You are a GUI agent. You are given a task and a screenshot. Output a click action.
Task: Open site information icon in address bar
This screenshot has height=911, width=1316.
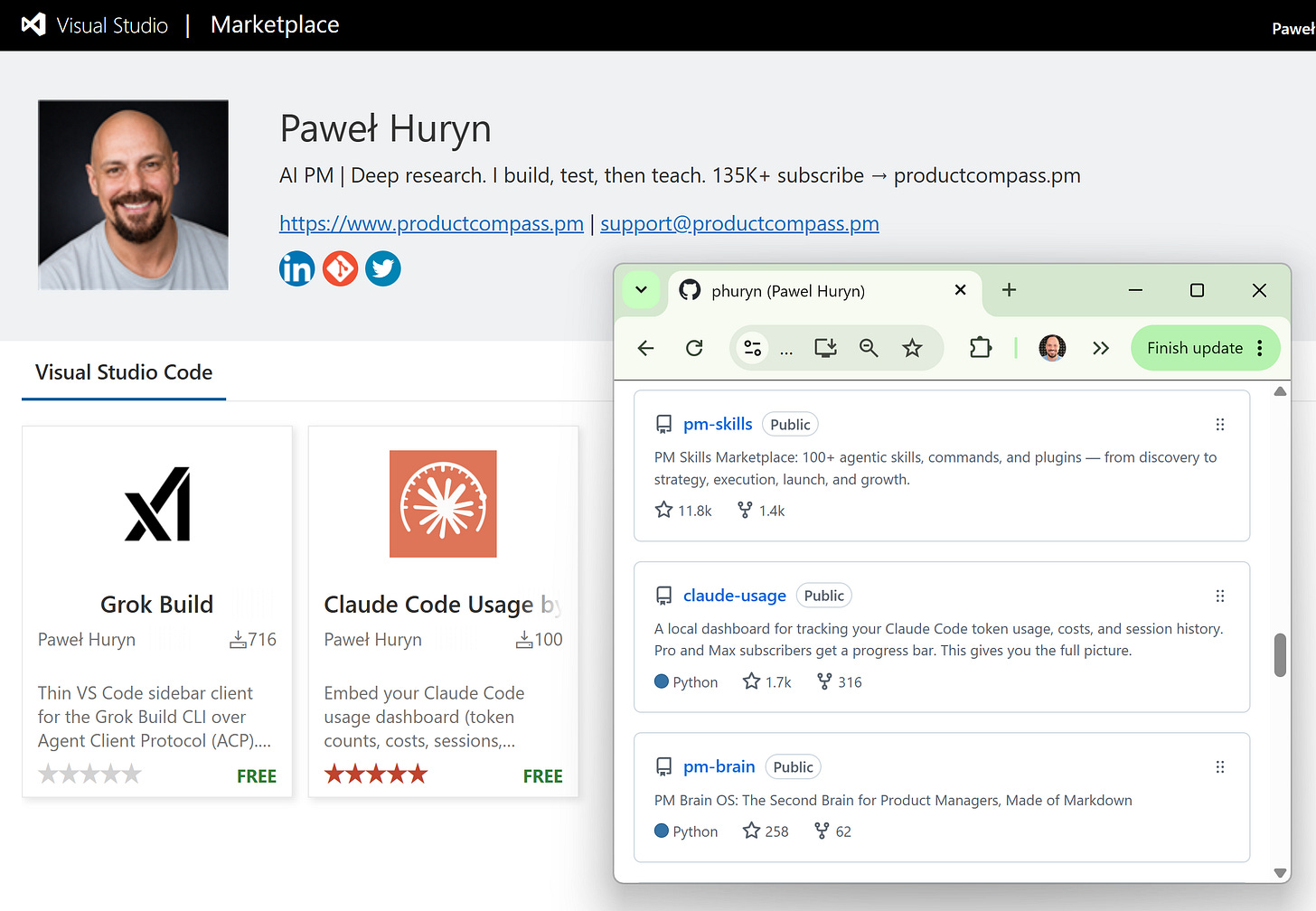[x=752, y=348]
